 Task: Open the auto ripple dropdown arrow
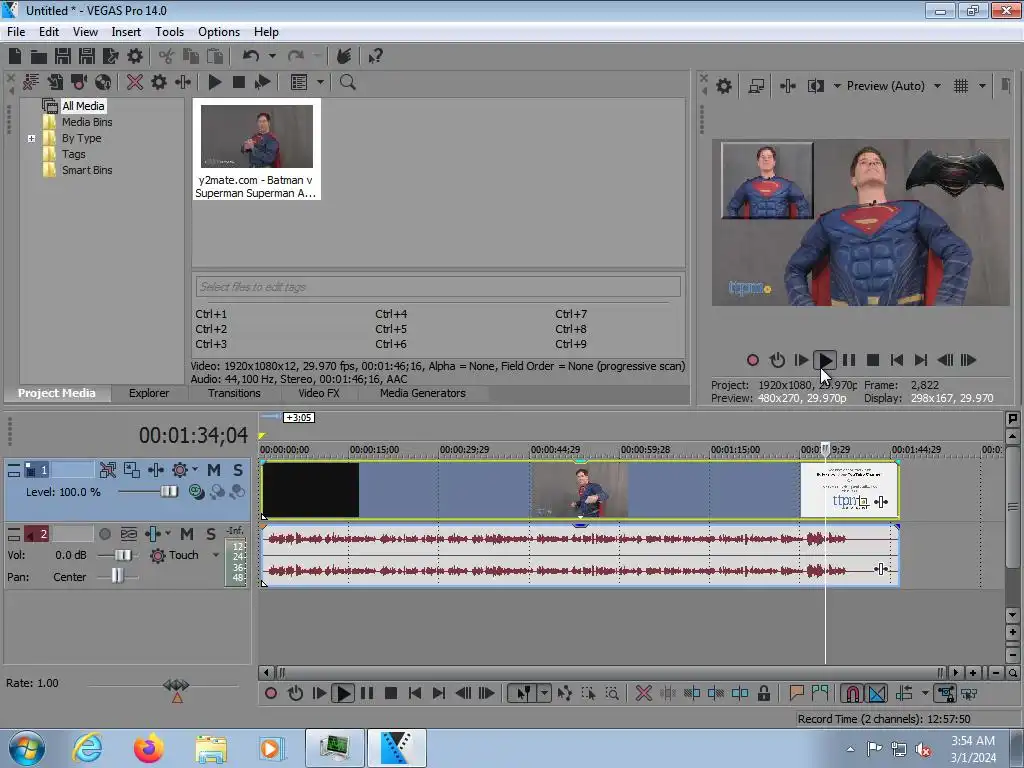click(x=925, y=694)
